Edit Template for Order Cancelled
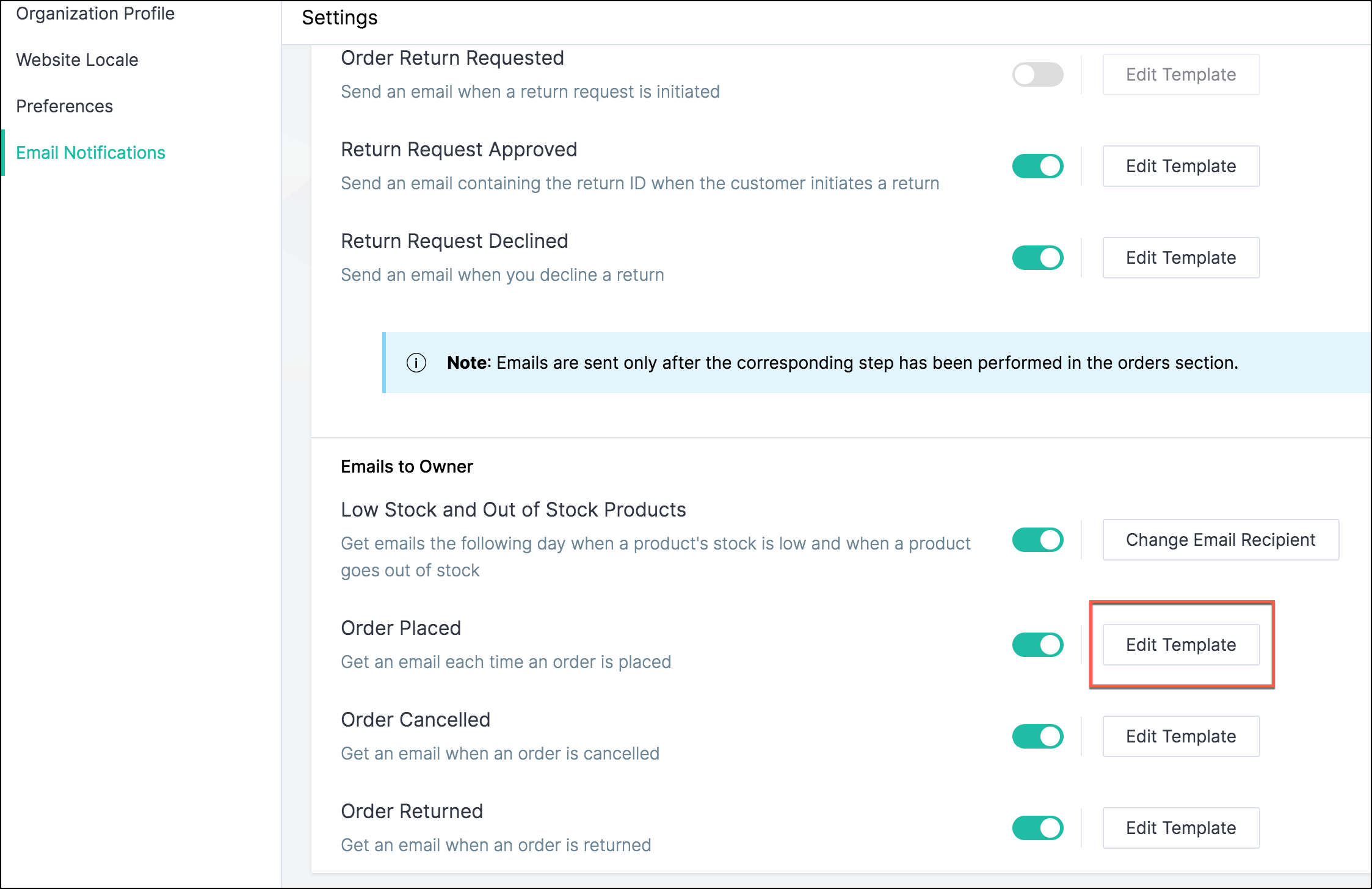Image resolution: width=1372 pixels, height=889 pixels. [x=1180, y=736]
